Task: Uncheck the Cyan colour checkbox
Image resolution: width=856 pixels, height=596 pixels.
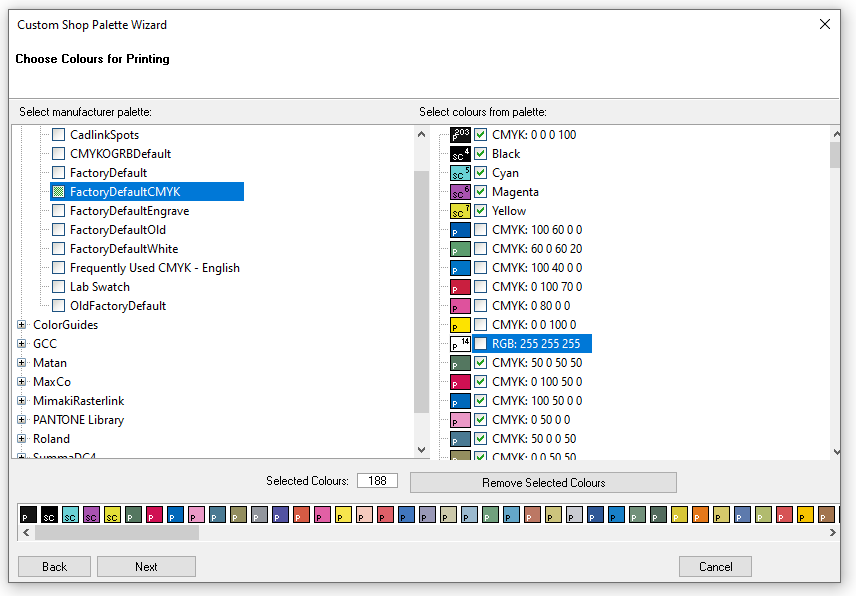Action: click(480, 172)
